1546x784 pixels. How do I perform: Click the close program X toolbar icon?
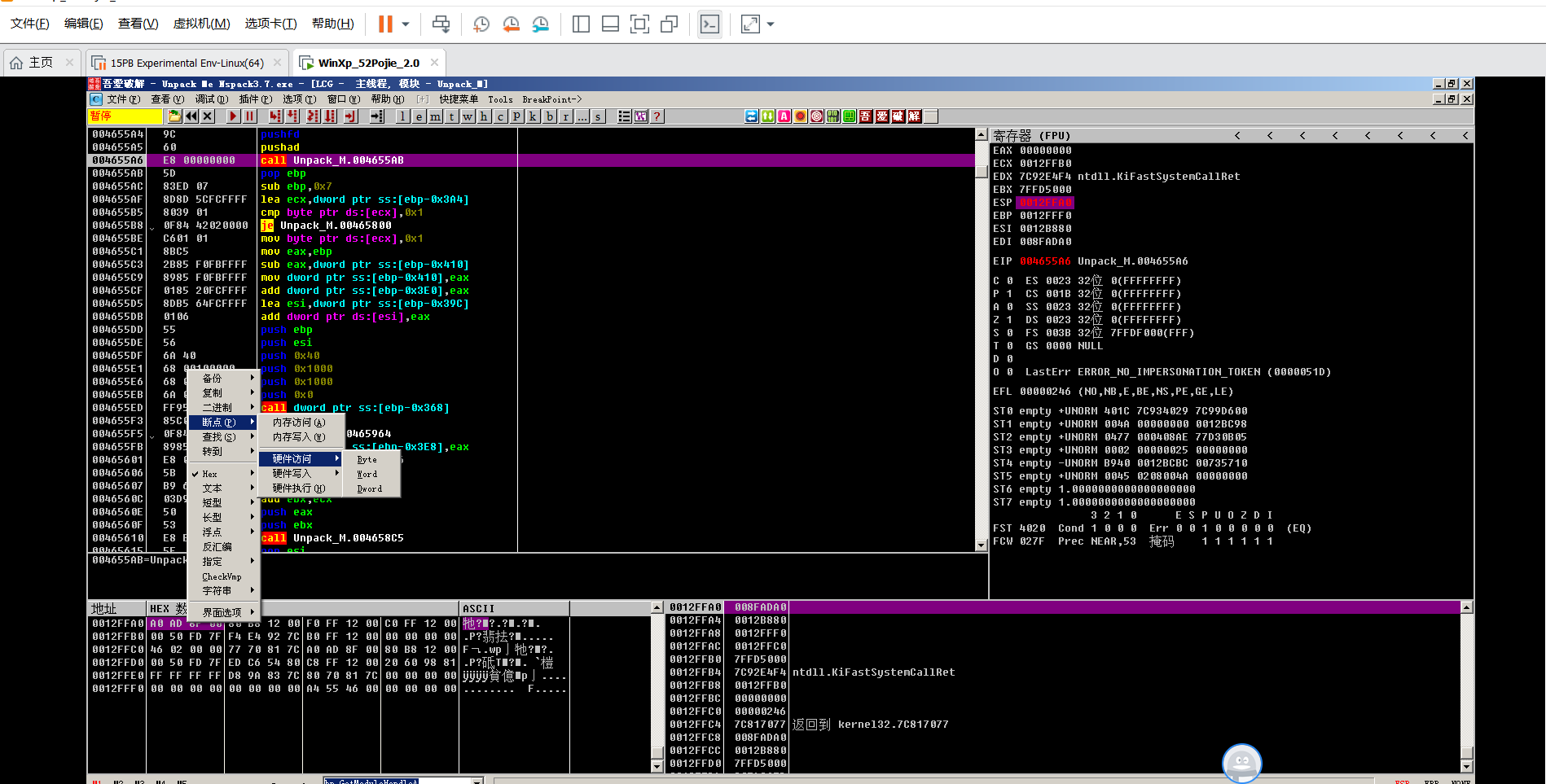208,116
